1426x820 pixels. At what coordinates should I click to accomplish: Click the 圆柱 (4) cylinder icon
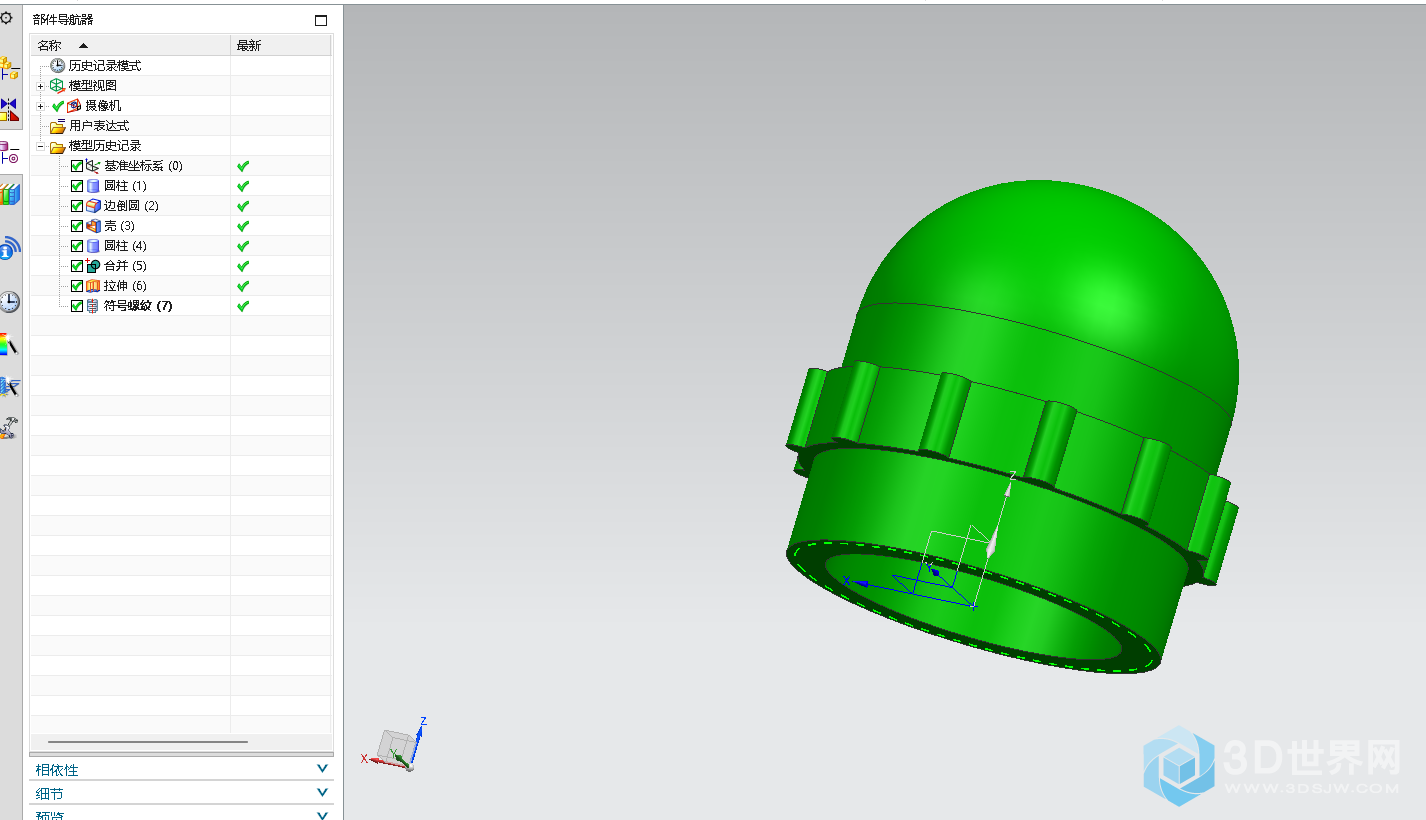click(x=93, y=246)
